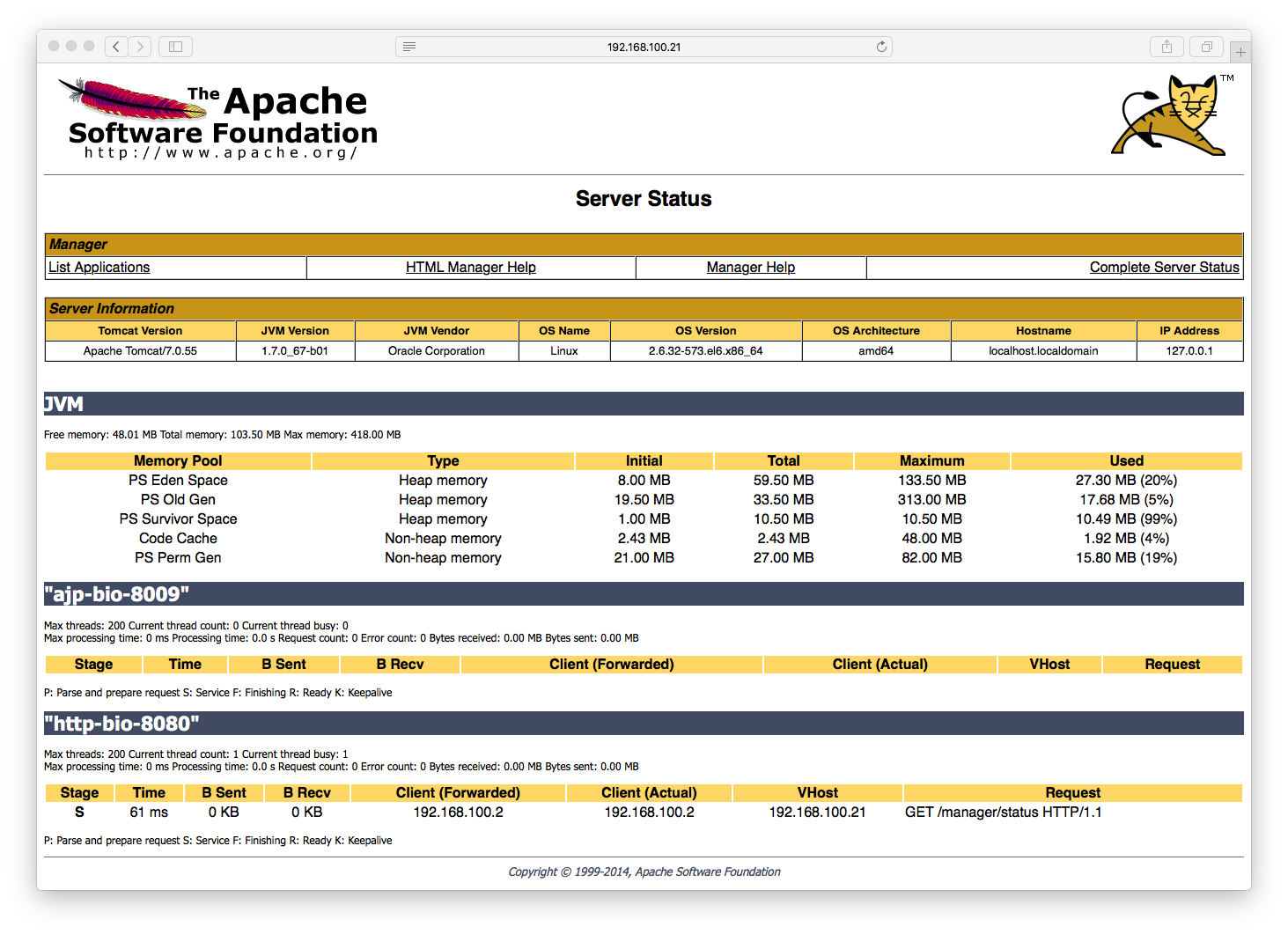Click the OS Name value Linux
Screen dimensions: 1288x934
click(x=564, y=351)
